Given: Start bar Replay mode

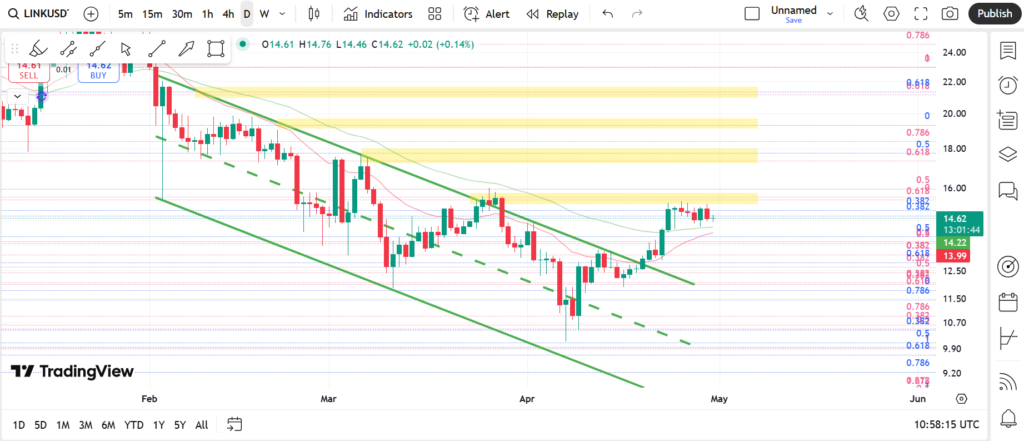Looking at the screenshot, I should (x=553, y=14).
